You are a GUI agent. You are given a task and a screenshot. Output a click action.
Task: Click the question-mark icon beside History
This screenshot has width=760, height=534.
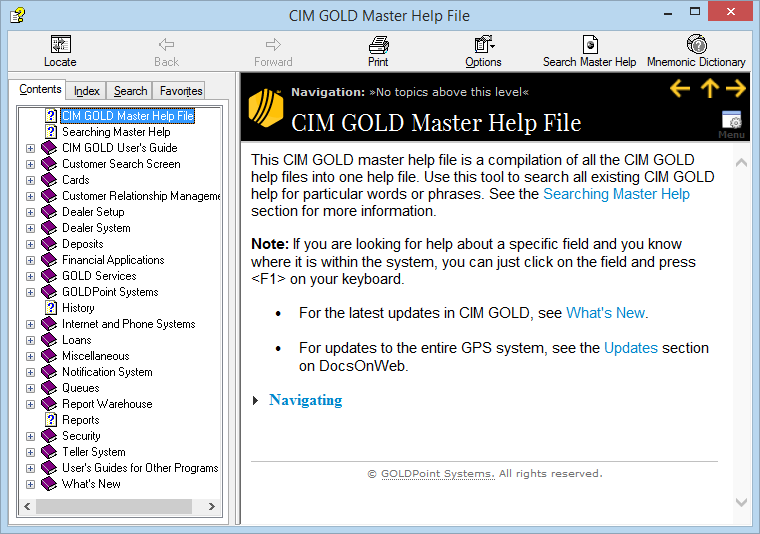[51, 308]
